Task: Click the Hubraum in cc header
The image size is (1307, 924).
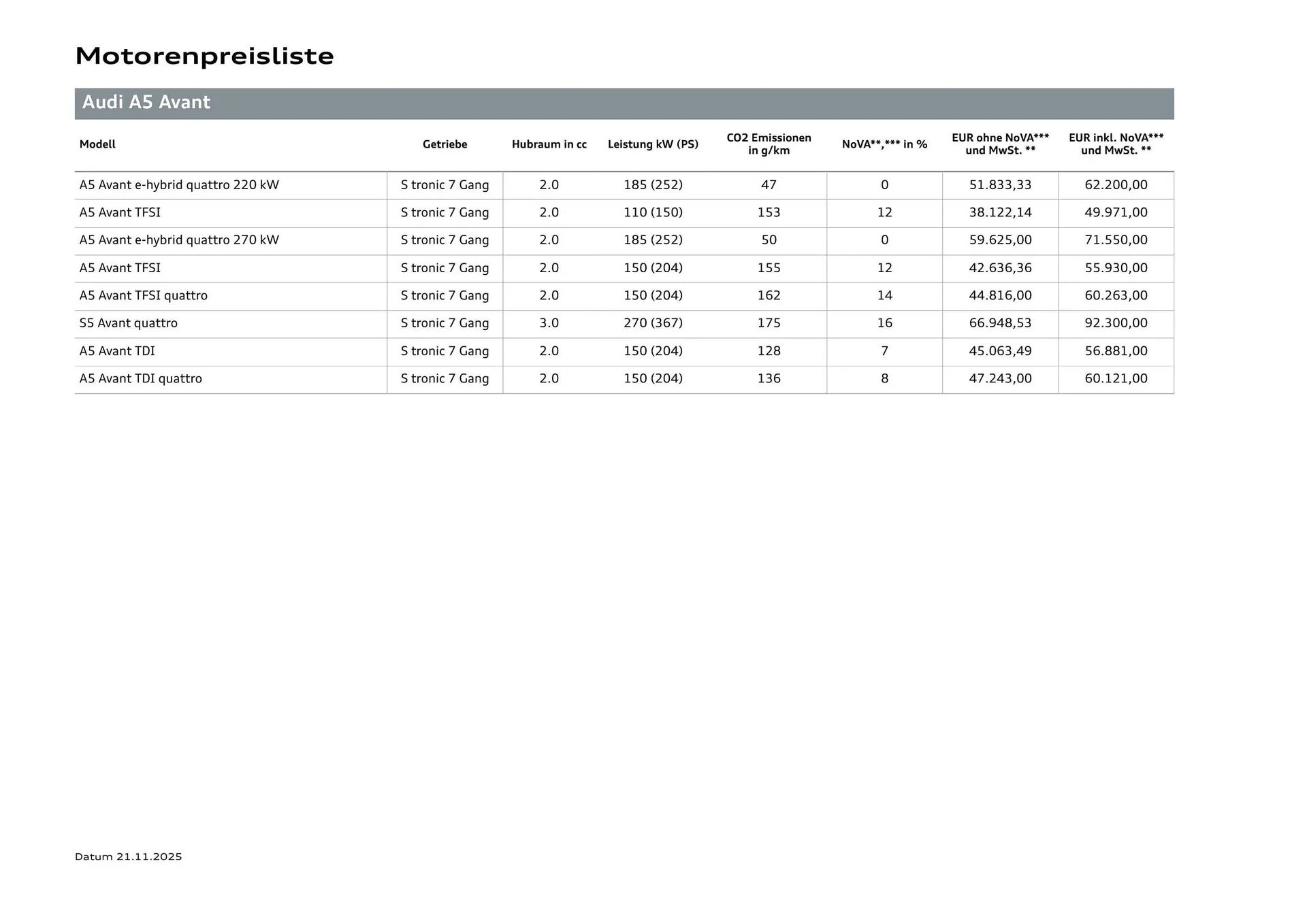Action: [549, 144]
